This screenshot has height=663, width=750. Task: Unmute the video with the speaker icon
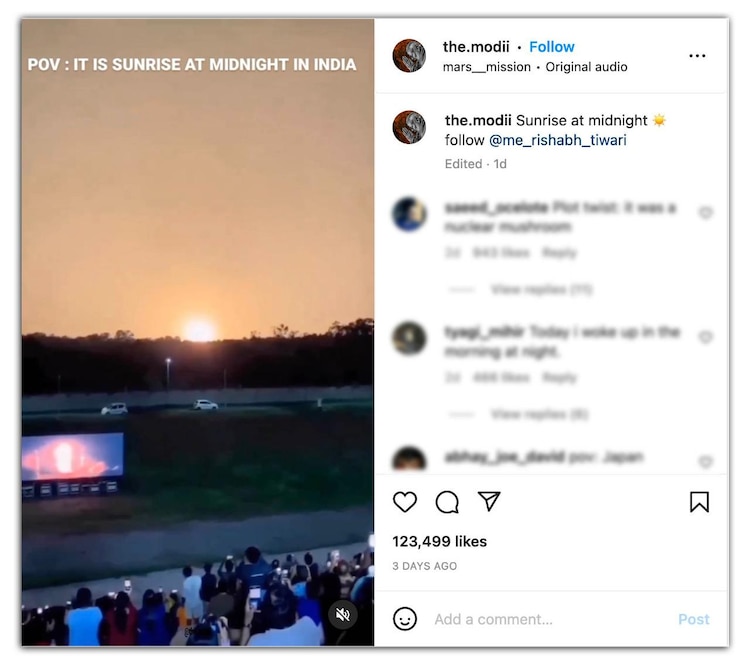coord(343,614)
